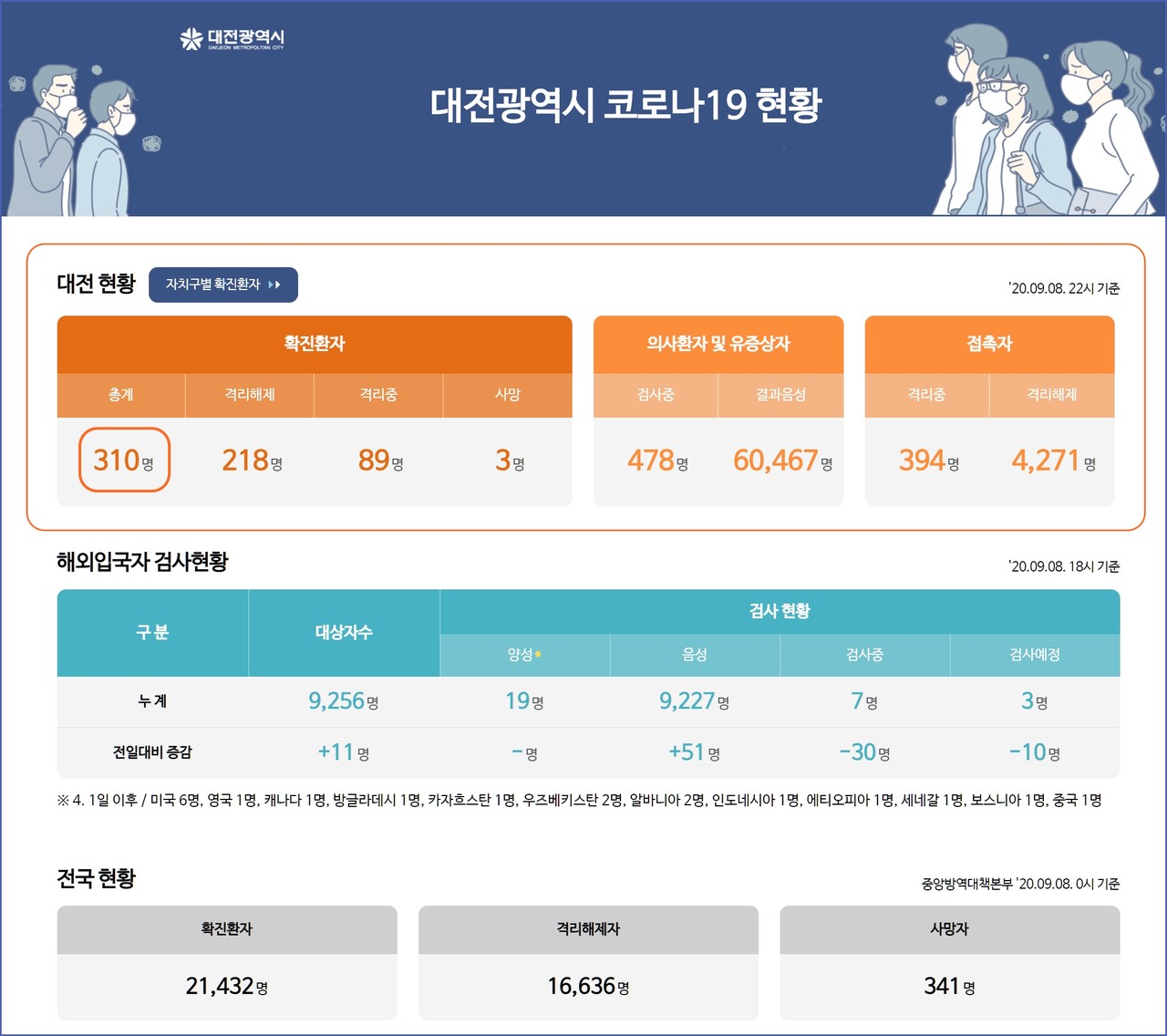Screen dimensions: 1167x1036
Task: Click the 중앙방역대책본부 timestamp text
Action: coord(1020,884)
